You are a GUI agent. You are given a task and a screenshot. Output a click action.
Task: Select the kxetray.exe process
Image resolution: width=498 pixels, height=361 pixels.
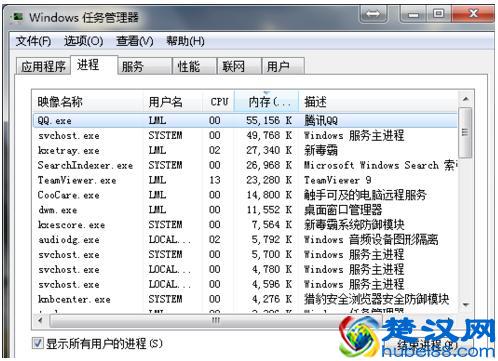(x=245, y=150)
